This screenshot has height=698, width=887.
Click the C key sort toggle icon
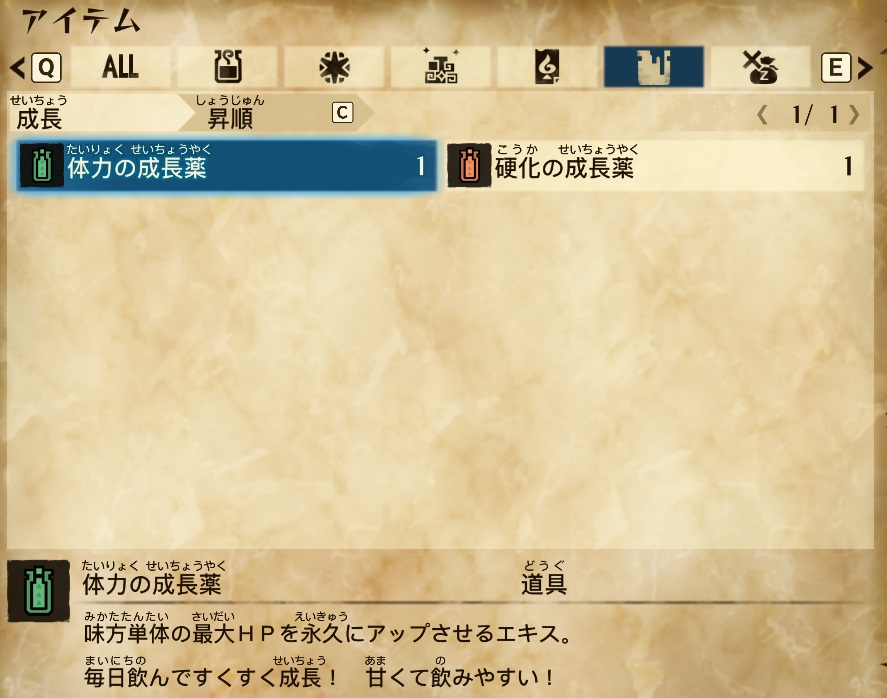click(342, 113)
